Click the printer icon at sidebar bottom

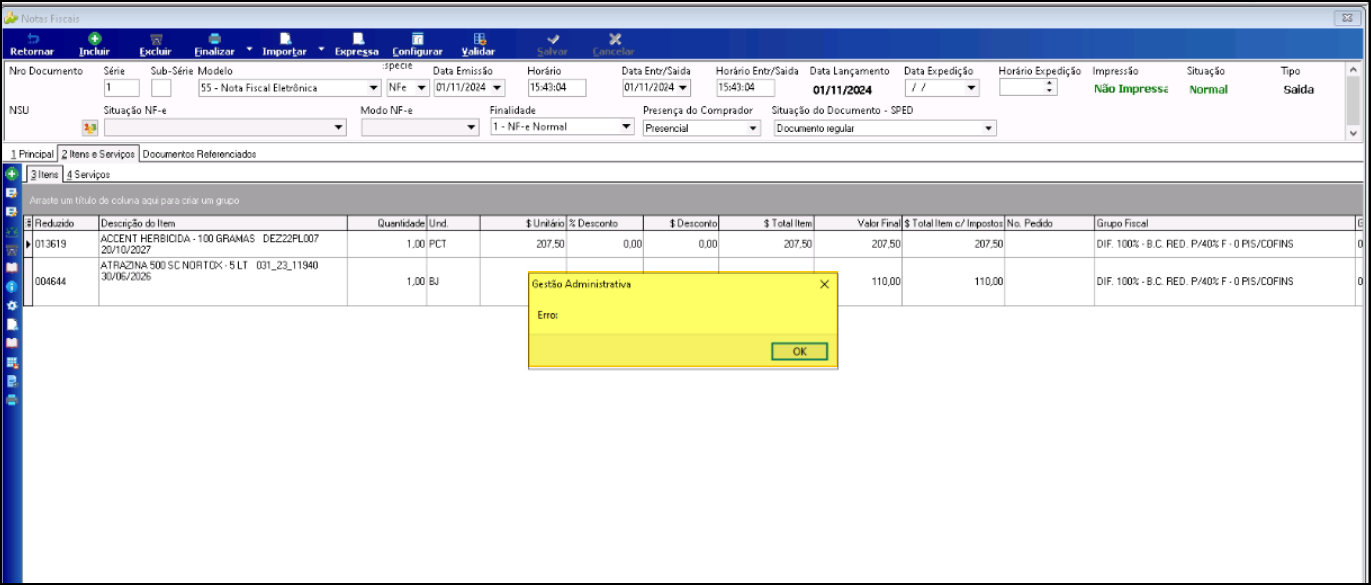click(x=12, y=399)
